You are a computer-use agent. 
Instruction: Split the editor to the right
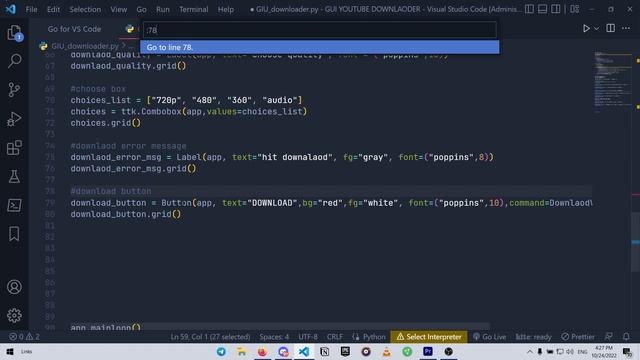pos(611,28)
